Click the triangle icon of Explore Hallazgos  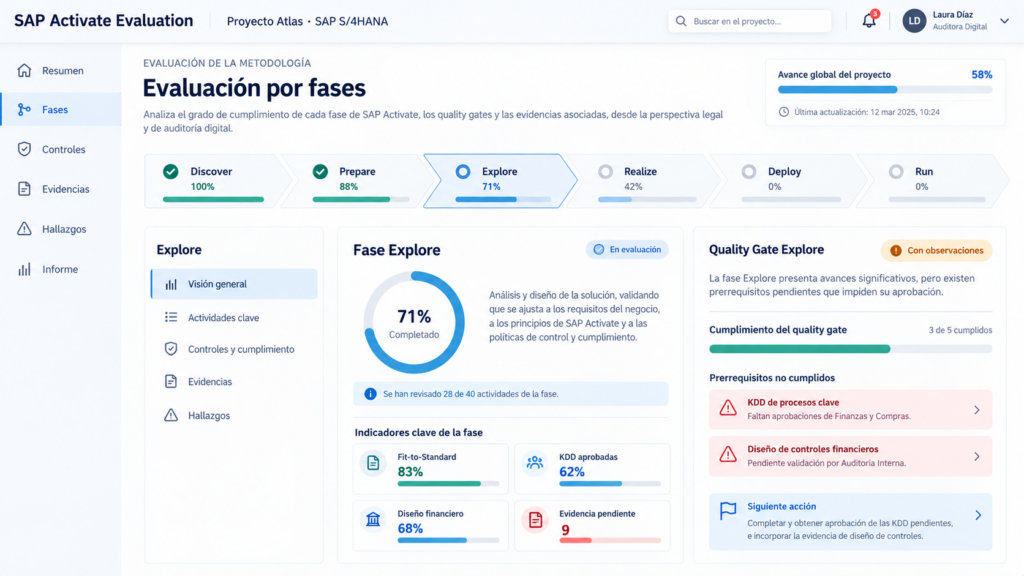pyautogui.click(x=171, y=415)
